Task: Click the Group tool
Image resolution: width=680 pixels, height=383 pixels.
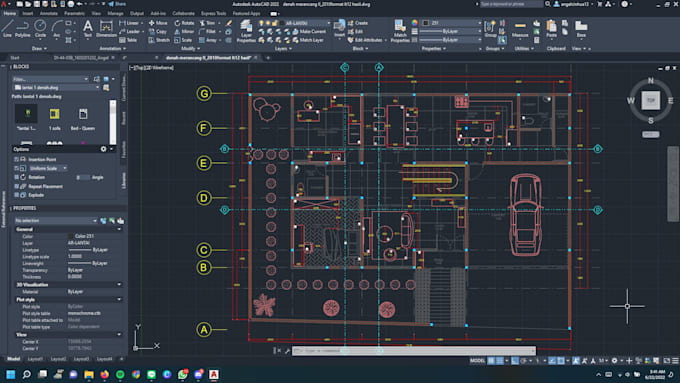Action: pyautogui.click(x=490, y=29)
